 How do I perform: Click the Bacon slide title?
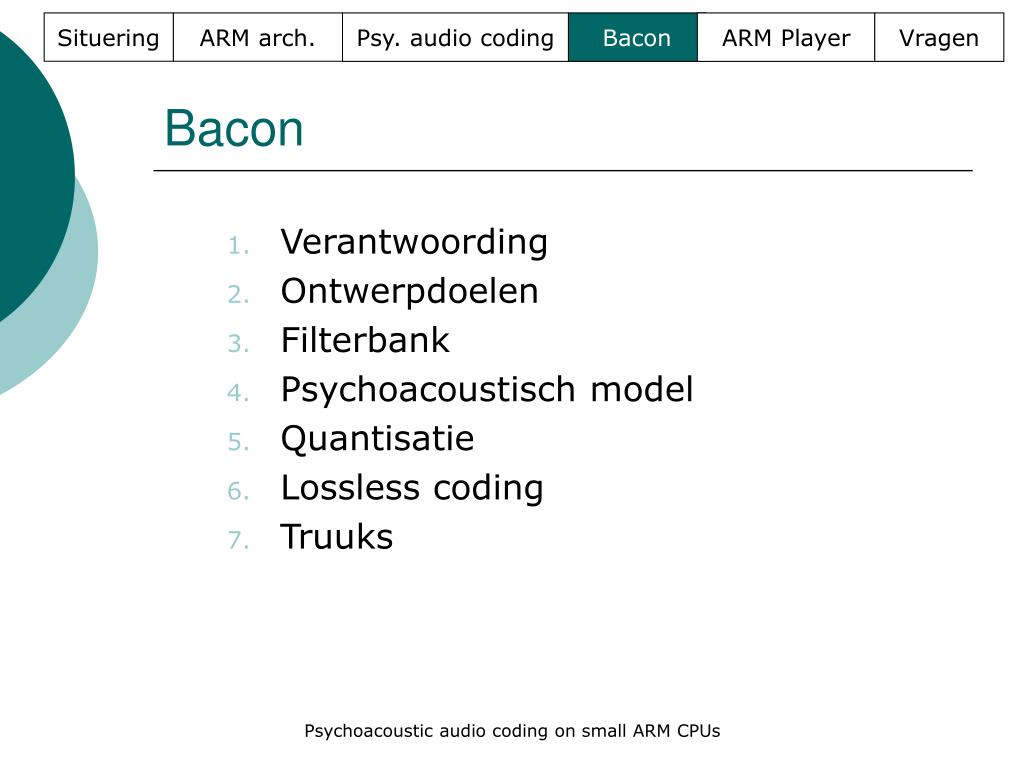click(x=234, y=128)
